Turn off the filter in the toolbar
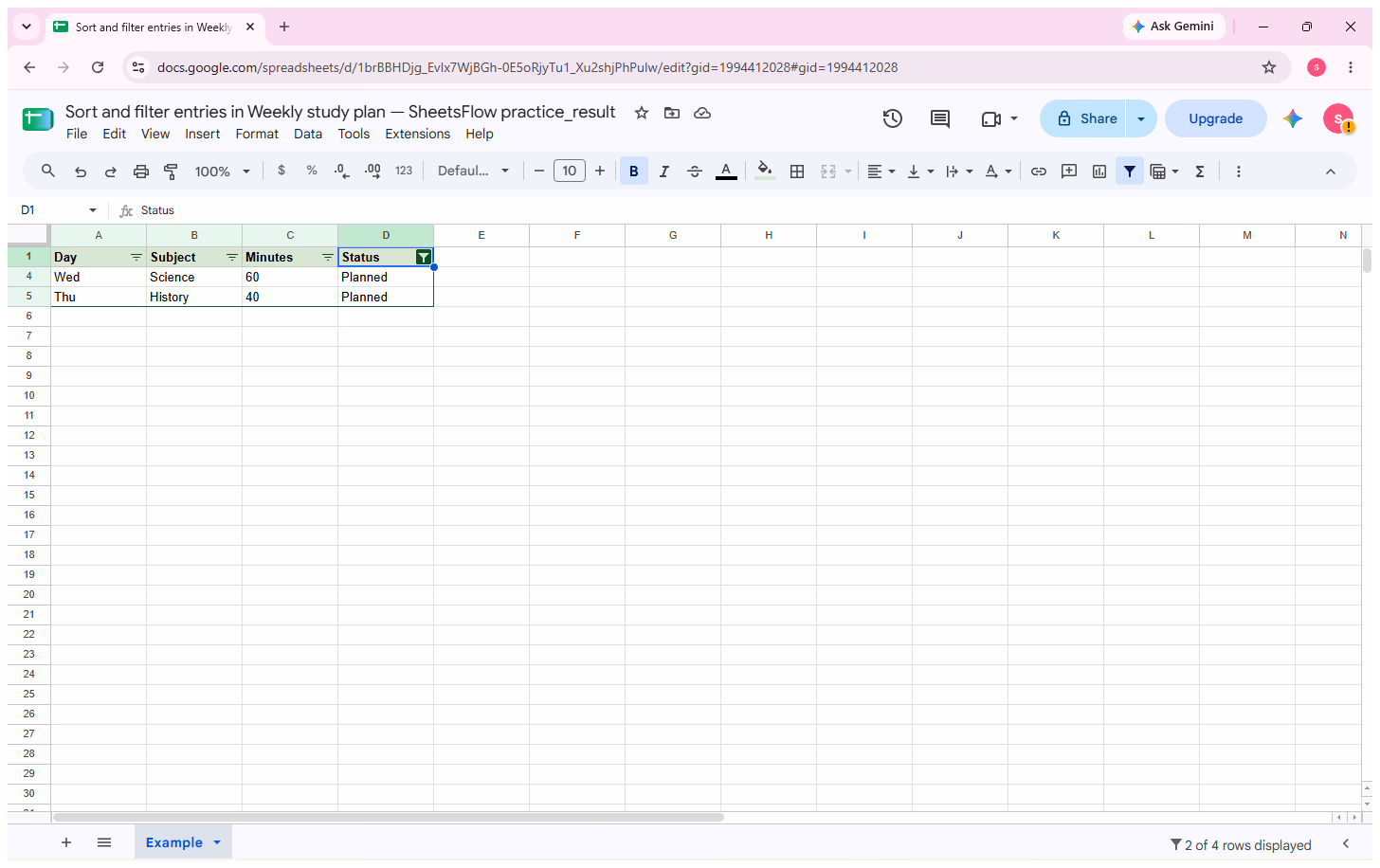This screenshot has width=1380, height=868. pos(1130,172)
